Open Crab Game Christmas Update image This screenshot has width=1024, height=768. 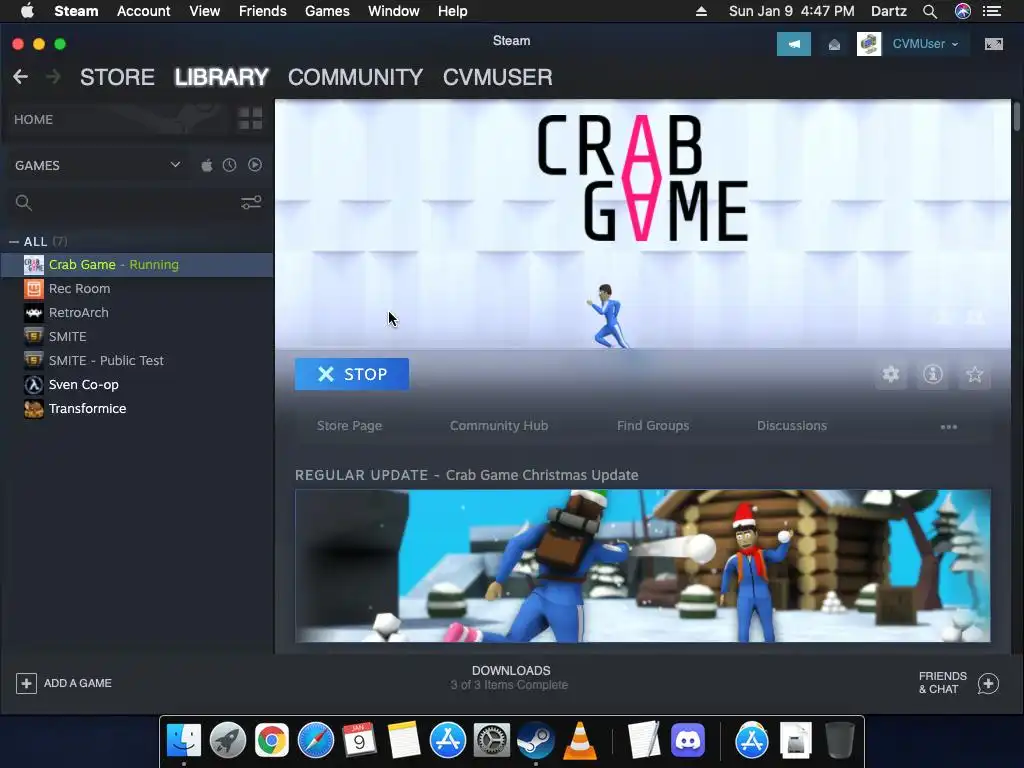coord(643,566)
